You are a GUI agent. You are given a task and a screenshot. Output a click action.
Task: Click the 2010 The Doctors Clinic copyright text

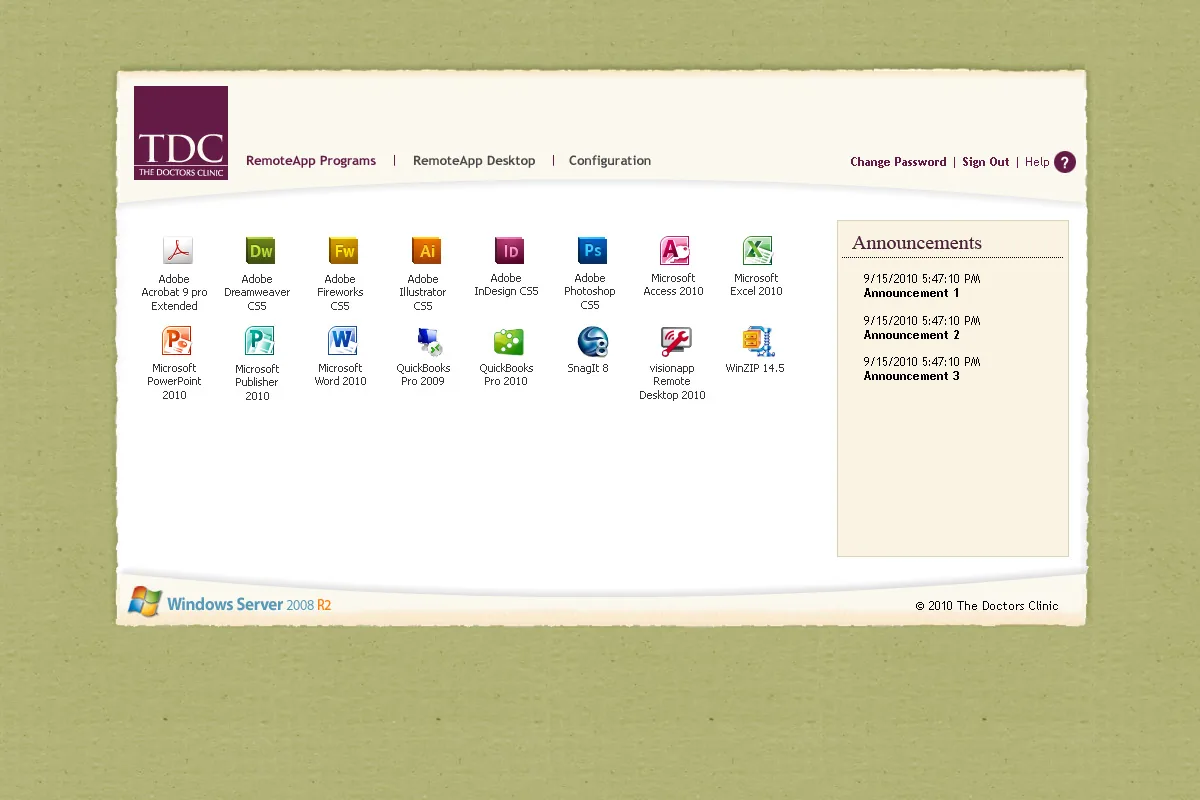[987, 606]
